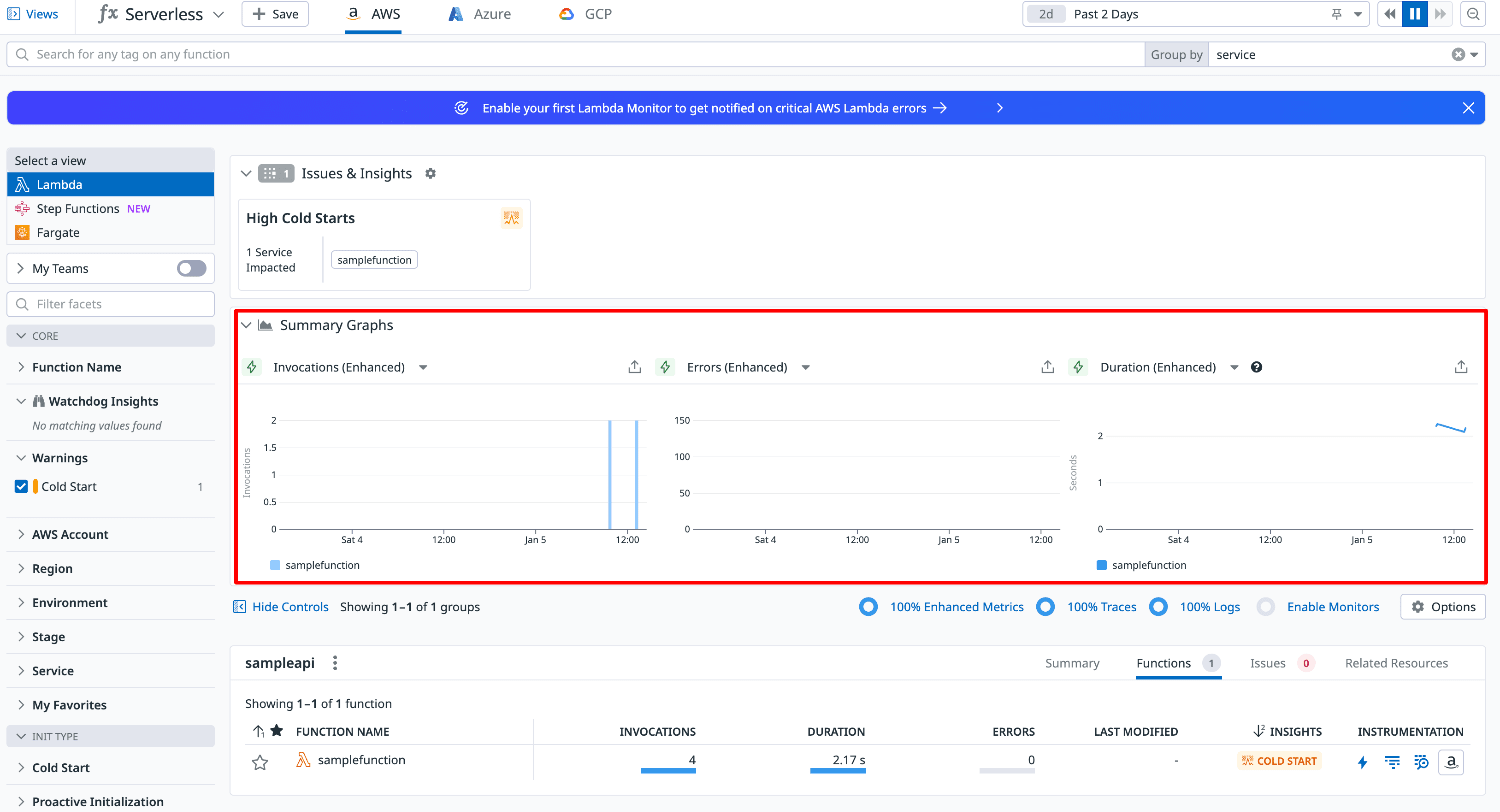Switch to the Related Resources tab
1500x812 pixels.
pos(1396,663)
